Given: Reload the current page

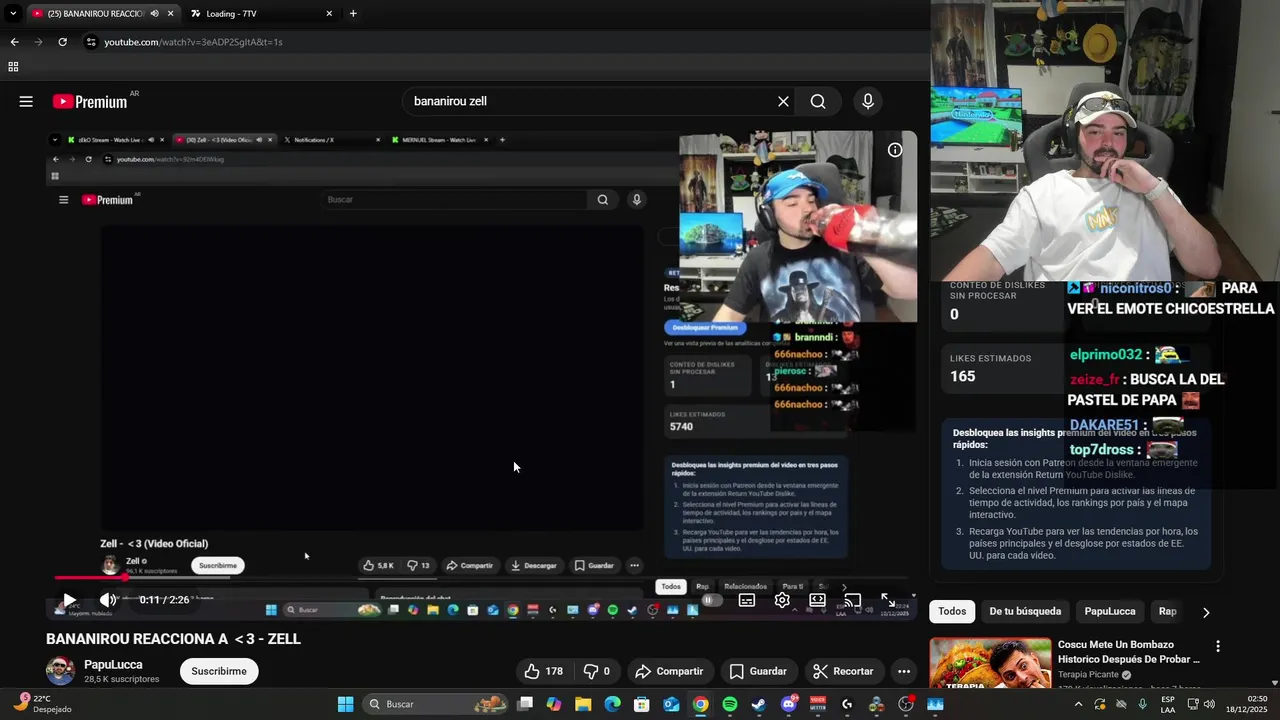Looking at the screenshot, I should tap(62, 42).
